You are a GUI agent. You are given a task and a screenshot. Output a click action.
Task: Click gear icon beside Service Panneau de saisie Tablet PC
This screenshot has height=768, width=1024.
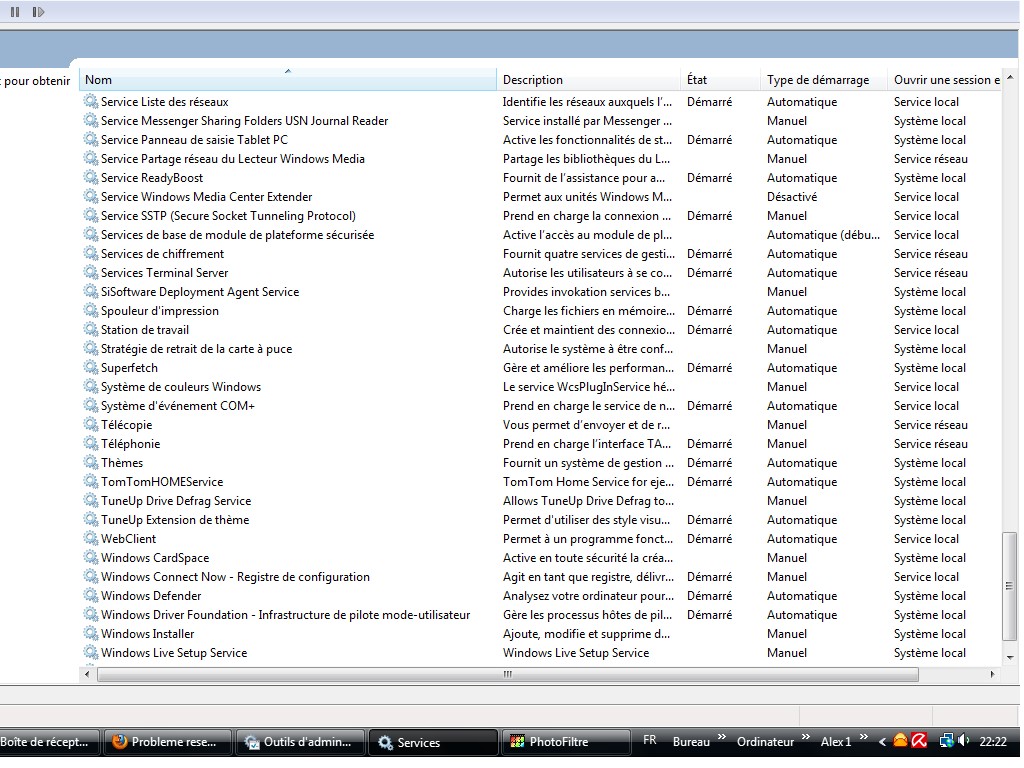point(90,139)
